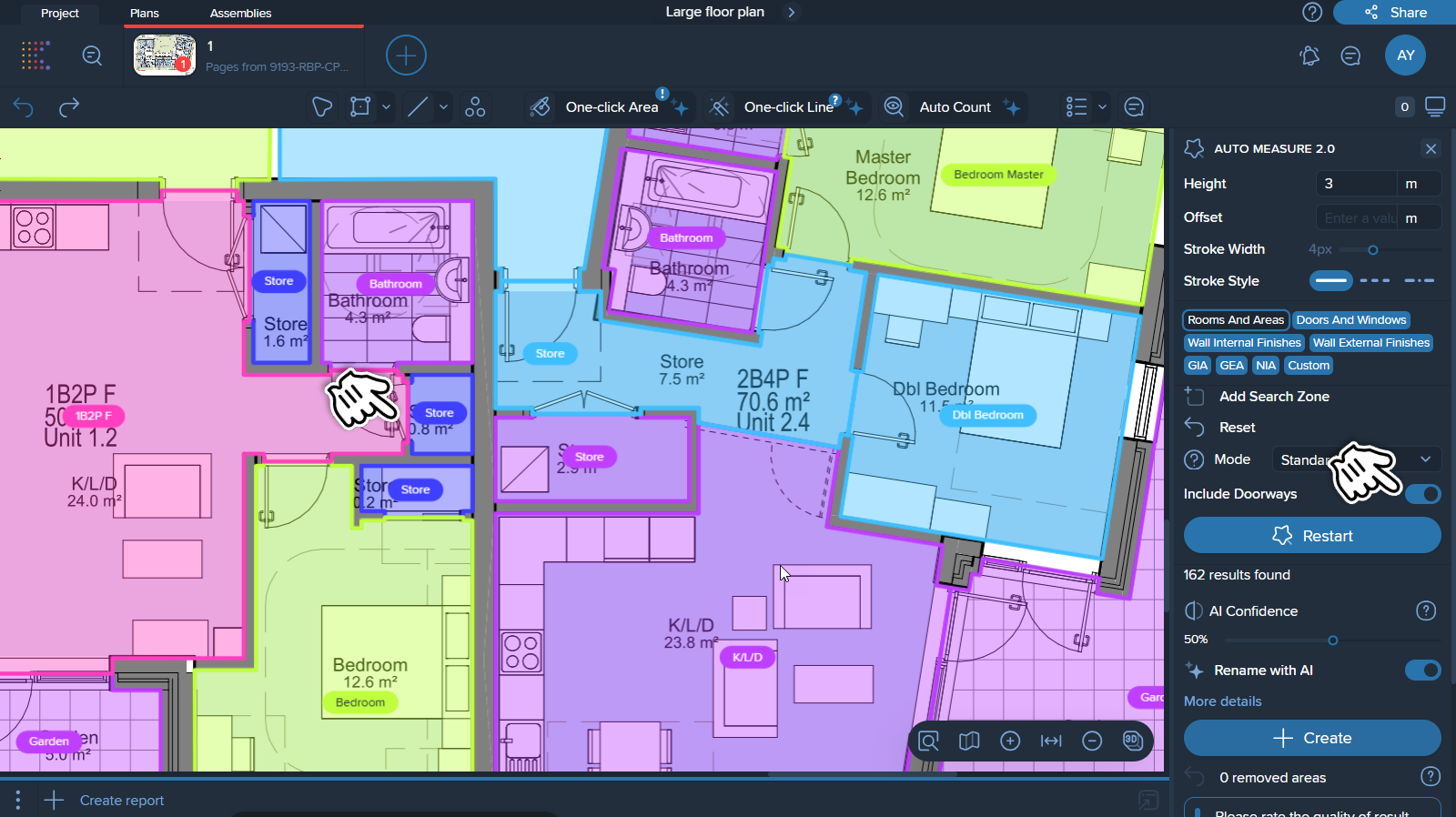Activate the One-click Line tool
The image size is (1456, 817).
(x=787, y=107)
